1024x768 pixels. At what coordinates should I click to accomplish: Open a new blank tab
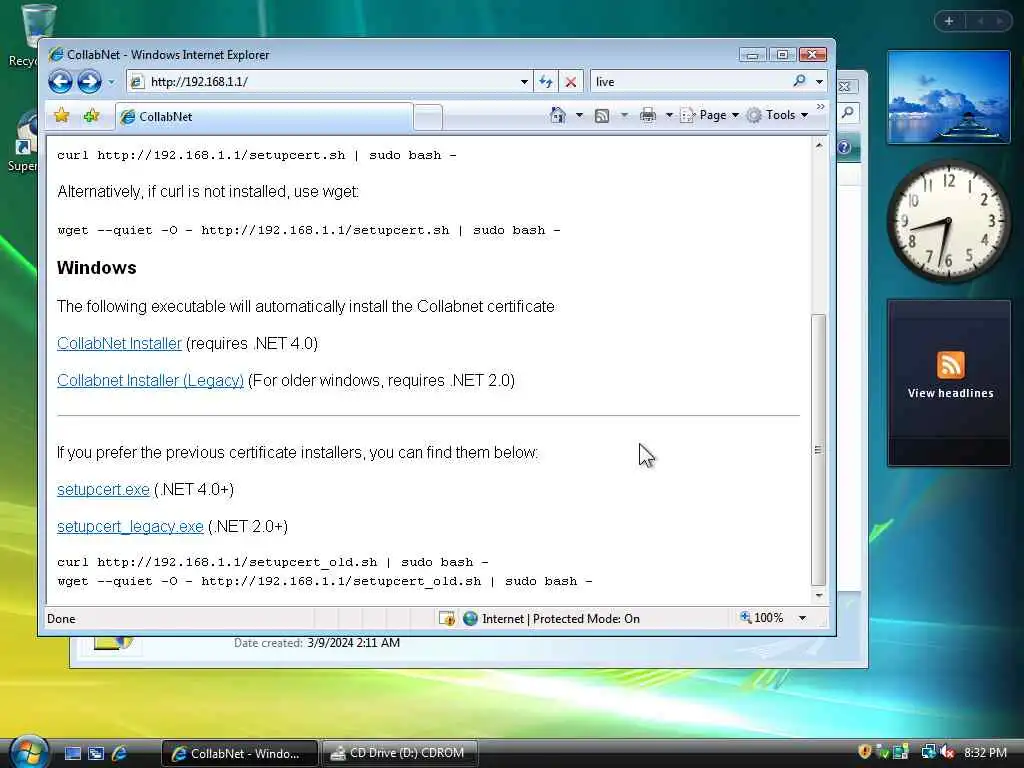(x=428, y=118)
